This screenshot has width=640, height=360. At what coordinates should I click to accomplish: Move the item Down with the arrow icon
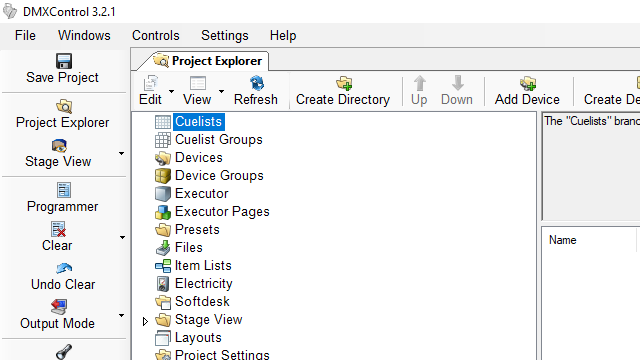(458, 83)
